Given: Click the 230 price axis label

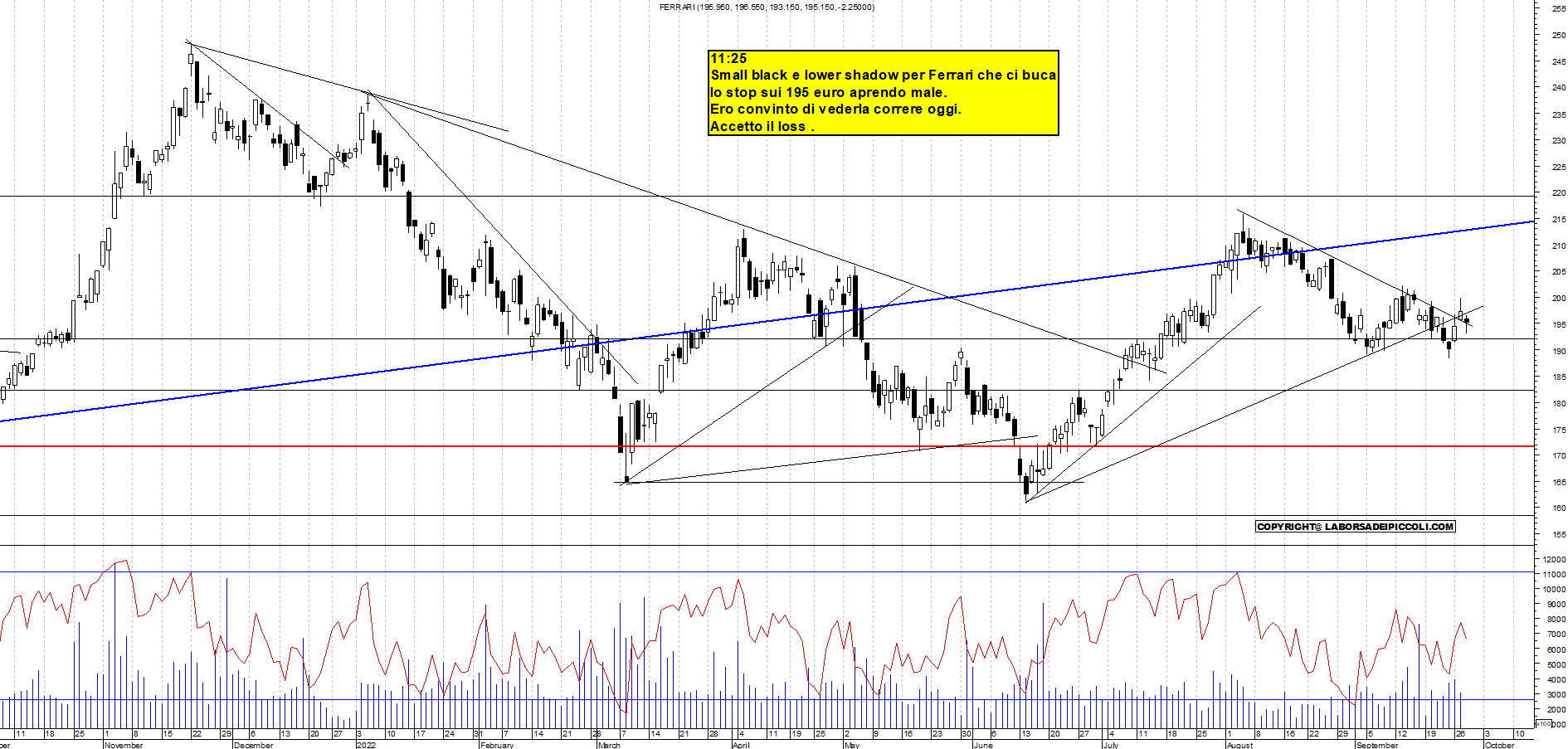Looking at the screenshot, I should [x=1559, y=140].
